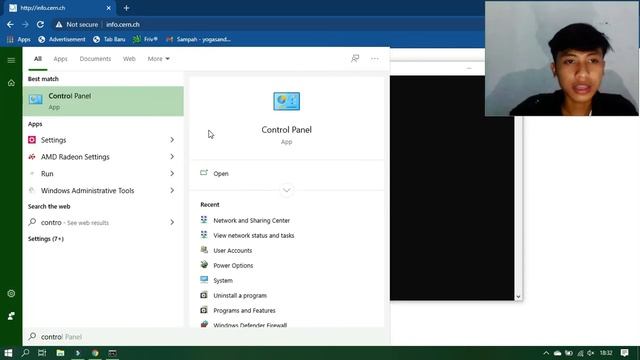Image resolution: width=640 pixels, height=360 pixels.
Task: Open Programs and Features
Action: [x=244, y=311]
